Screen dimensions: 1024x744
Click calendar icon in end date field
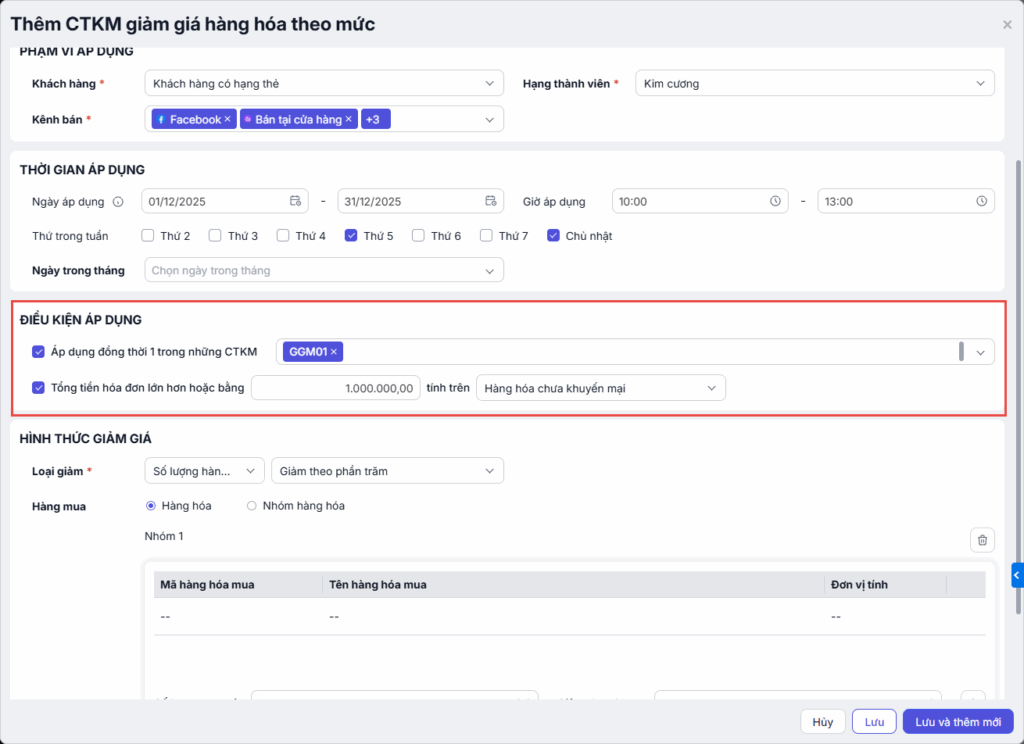pyautogui.click(x=491, y=201)
